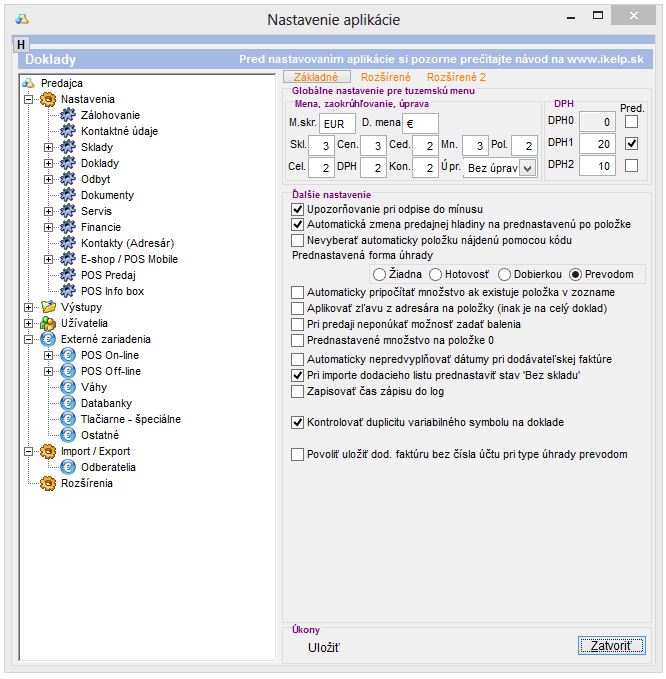Collapse the Externé zariadenia tree node
This screenshot has width=666, height=679.
click(27, 340)
